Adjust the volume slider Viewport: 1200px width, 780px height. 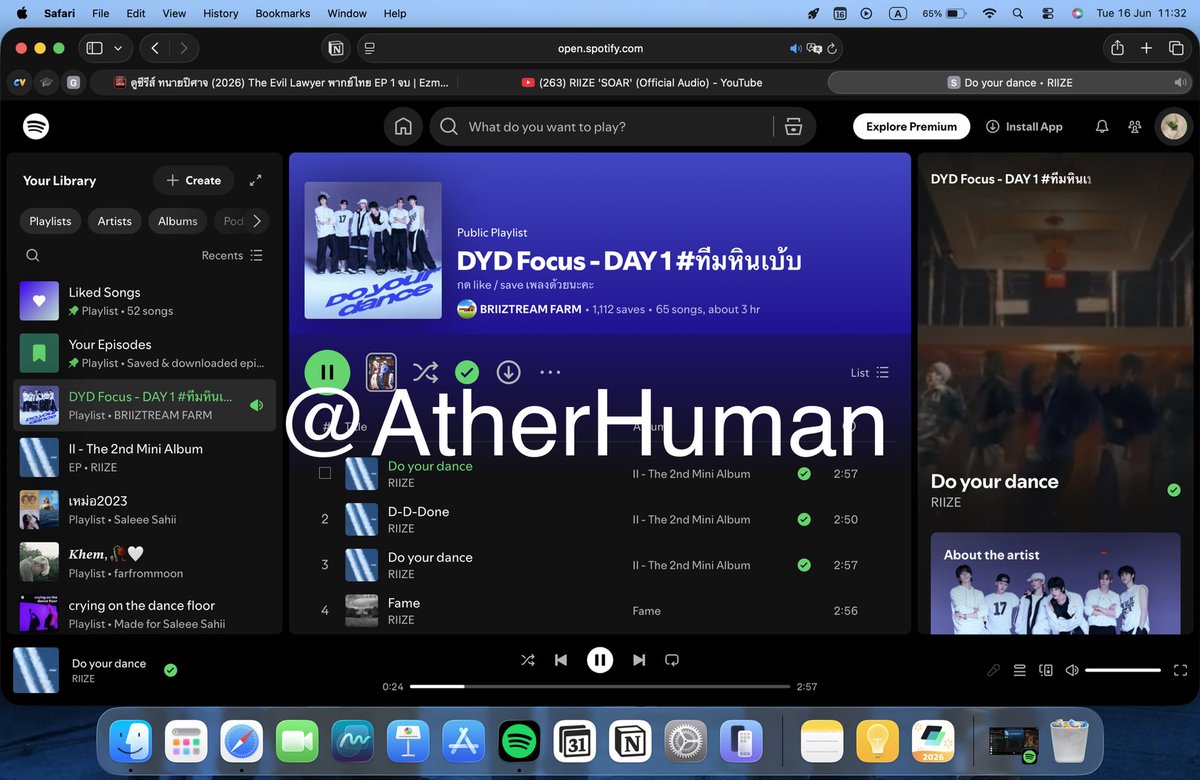[1123, 670]
